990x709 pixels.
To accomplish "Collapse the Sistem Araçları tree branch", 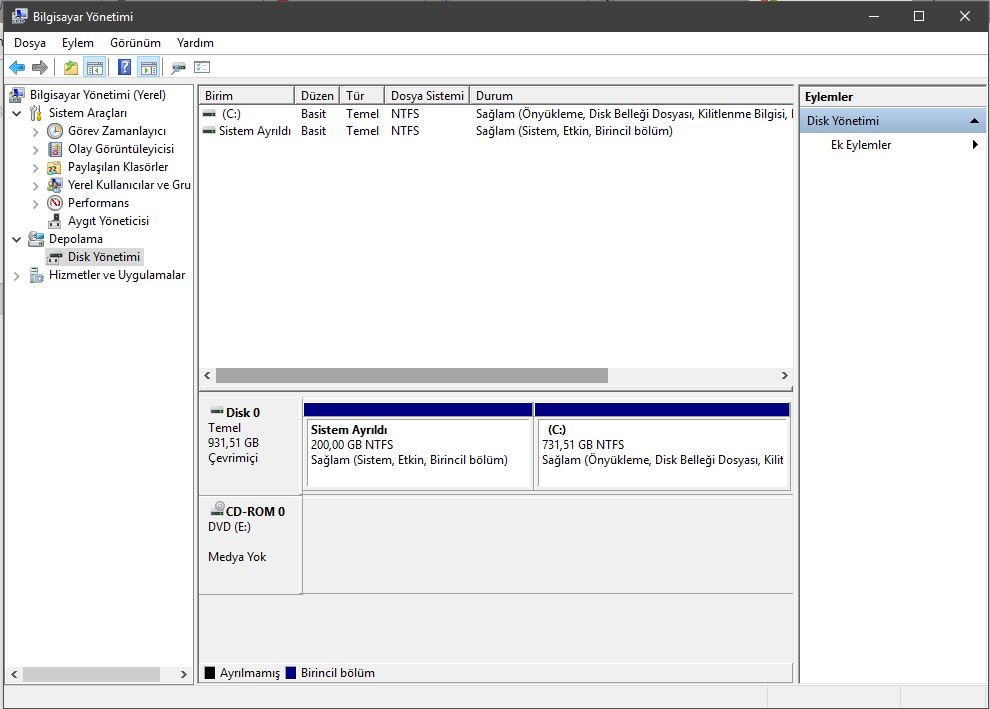I will (17, 114).
